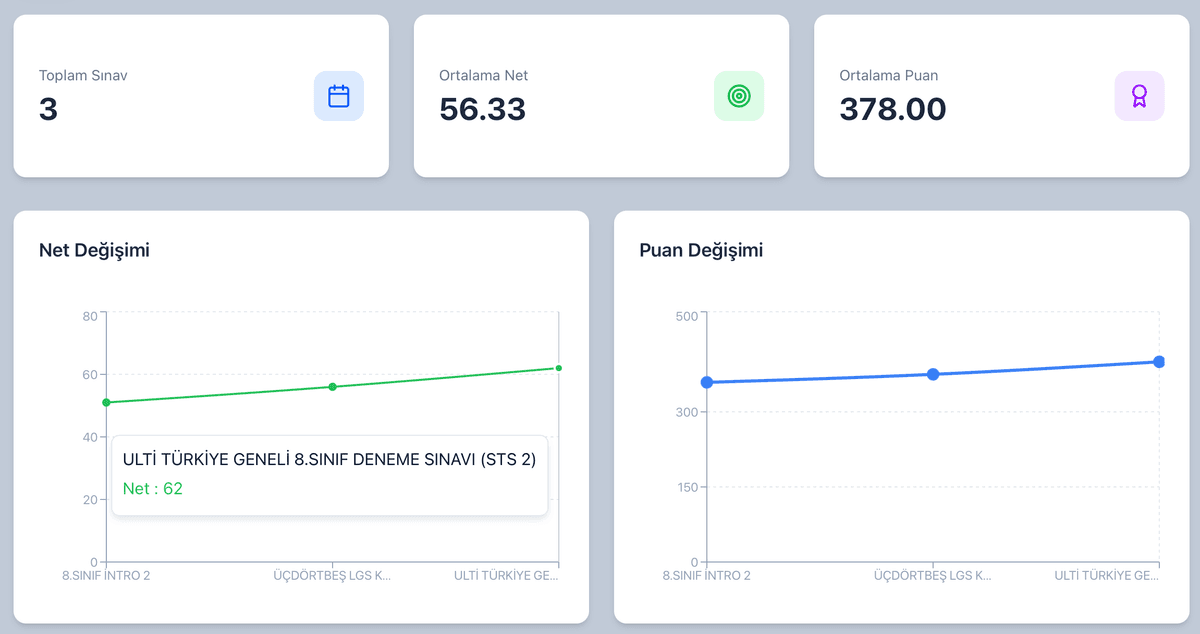Click 8.SINIF İNTRO 2 label under Net chart

tap(107, 576)
